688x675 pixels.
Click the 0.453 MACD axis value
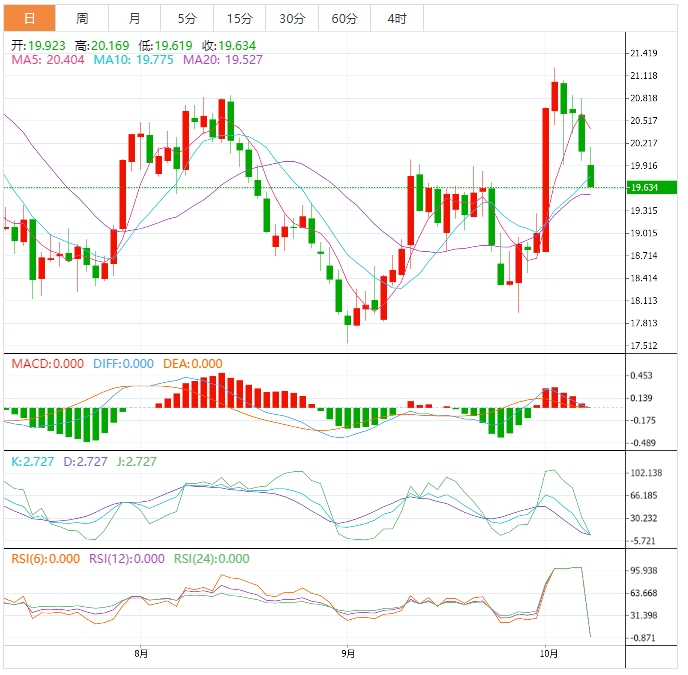pos(641,376)
